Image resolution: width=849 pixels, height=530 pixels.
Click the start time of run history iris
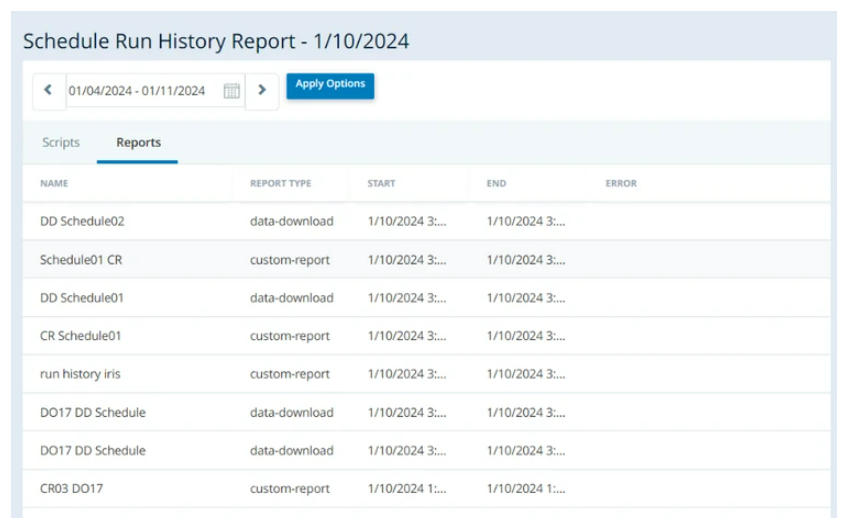tap(407, 374)
